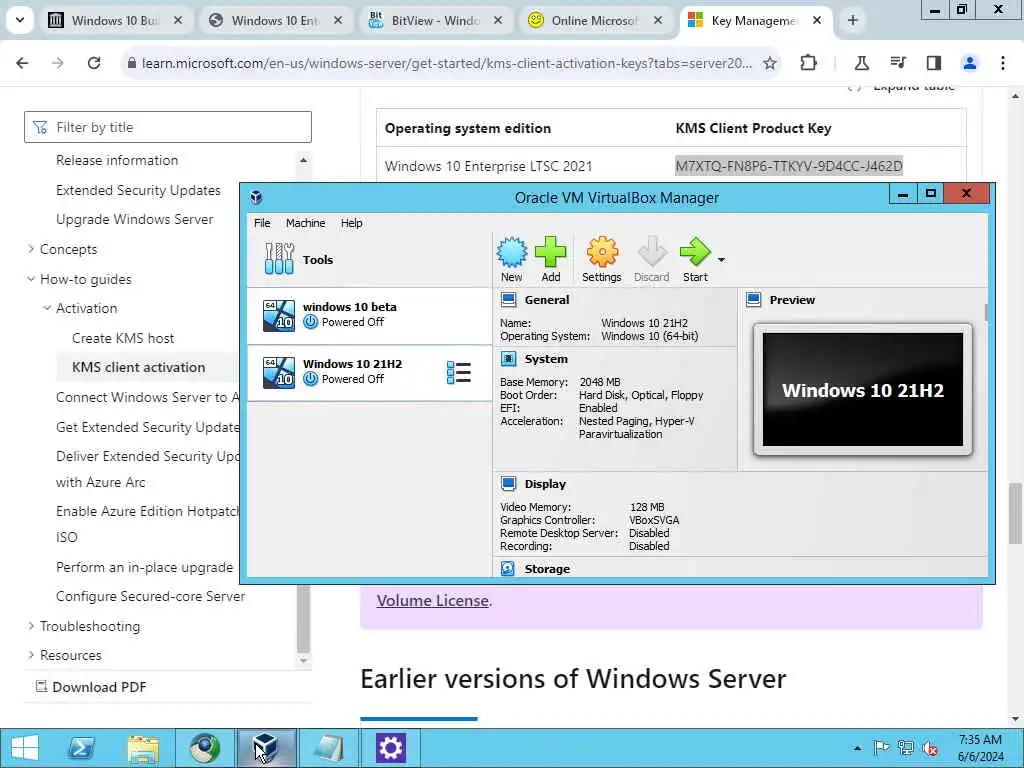Viewport: 1024px width, 768px height.
Task: Go back in the browser
Action: [x=22, y=63]
